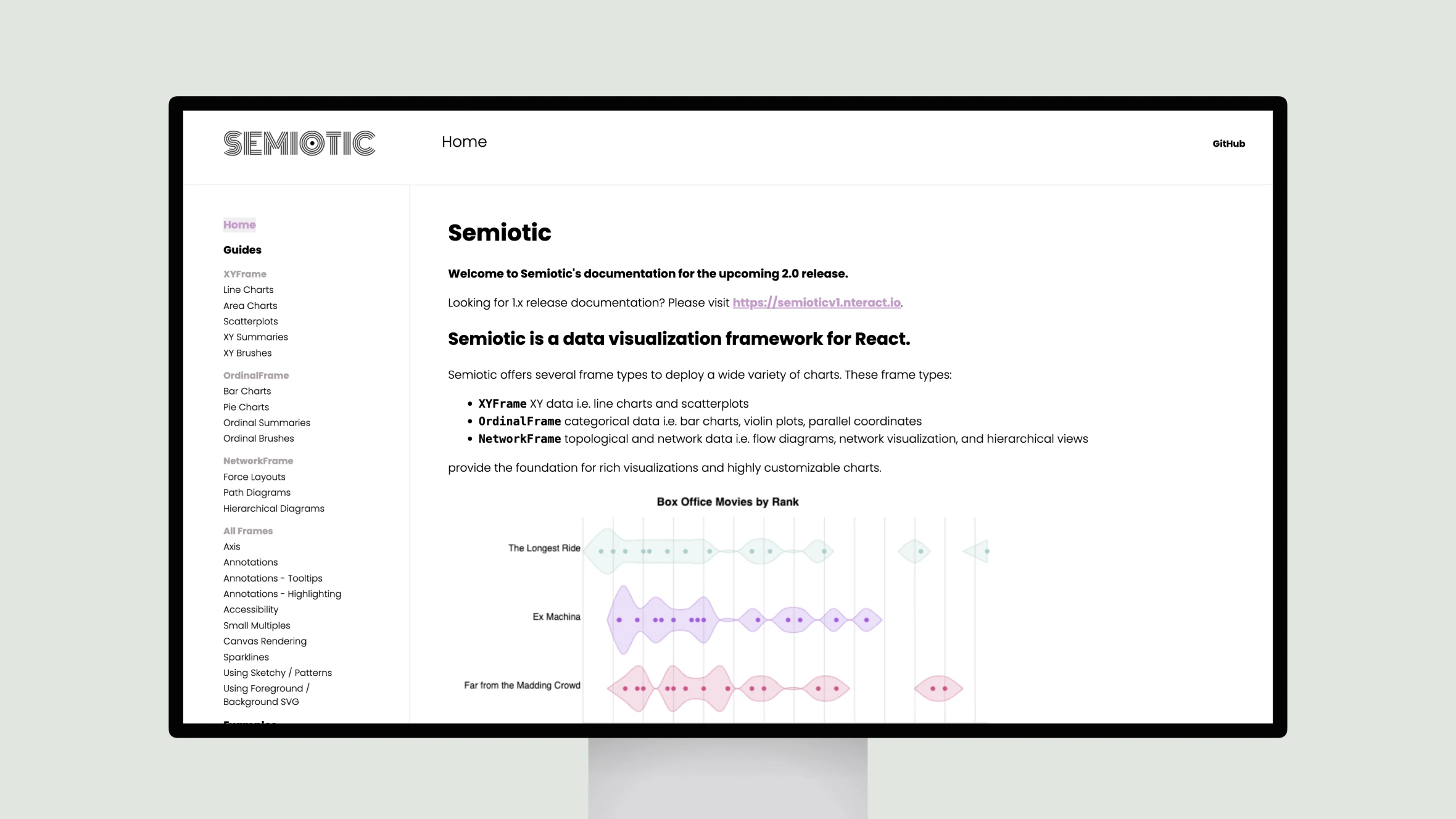This screenshot has height=819, width=1456.
Task: Visit https://semioticv1.nteract.io documentation
Action: (x=816, y=302)
